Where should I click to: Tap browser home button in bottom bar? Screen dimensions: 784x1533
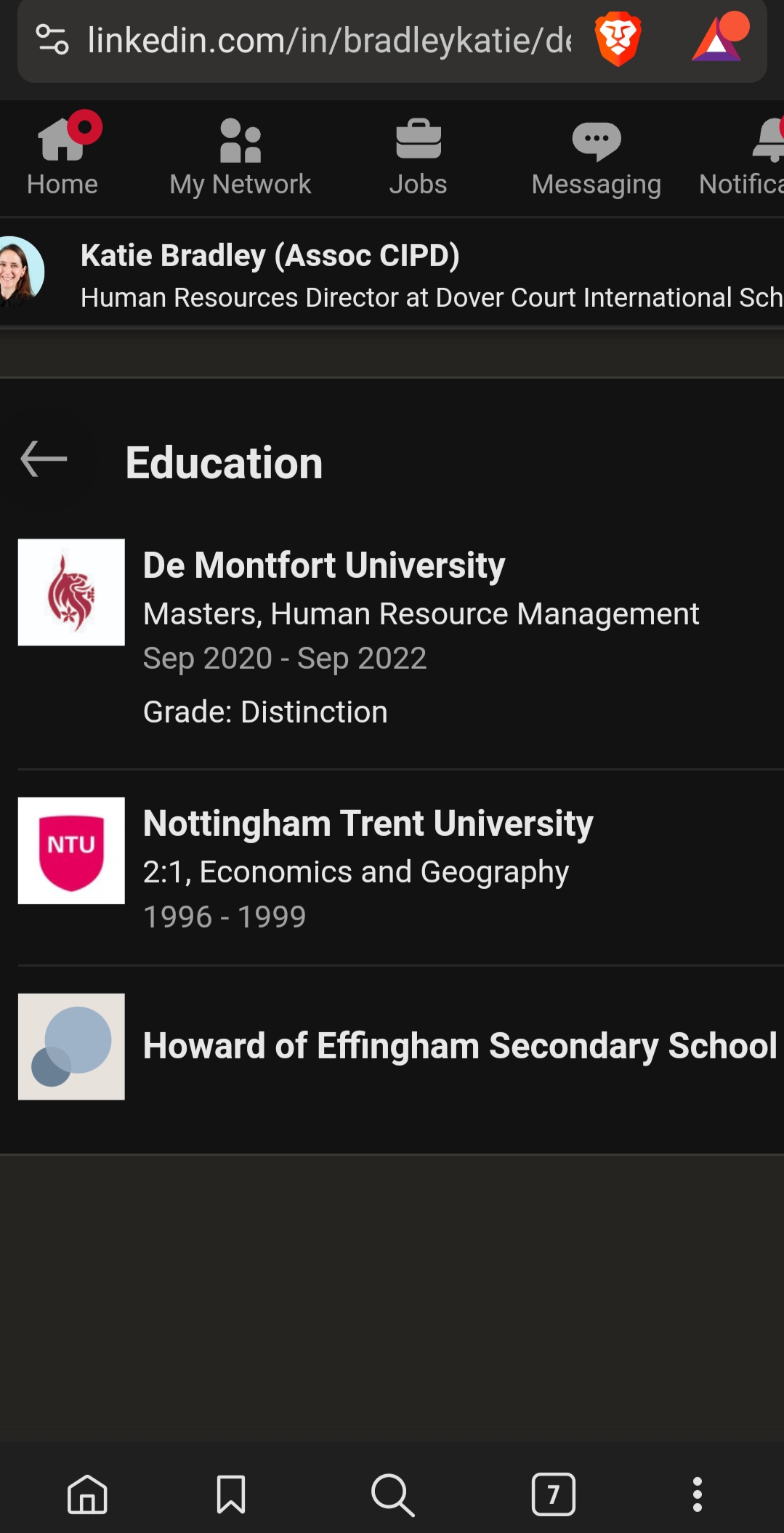(x=87, y=1494)
